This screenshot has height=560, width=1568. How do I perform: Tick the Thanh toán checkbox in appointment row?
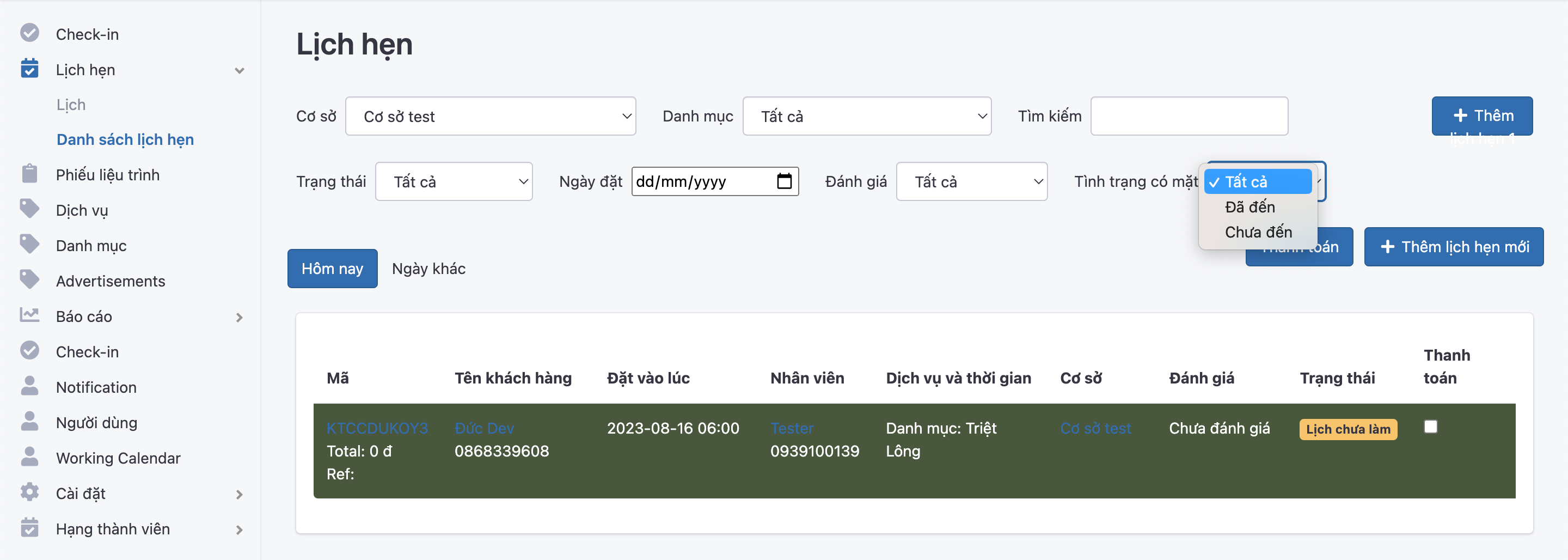click(x=1430, y=427)
